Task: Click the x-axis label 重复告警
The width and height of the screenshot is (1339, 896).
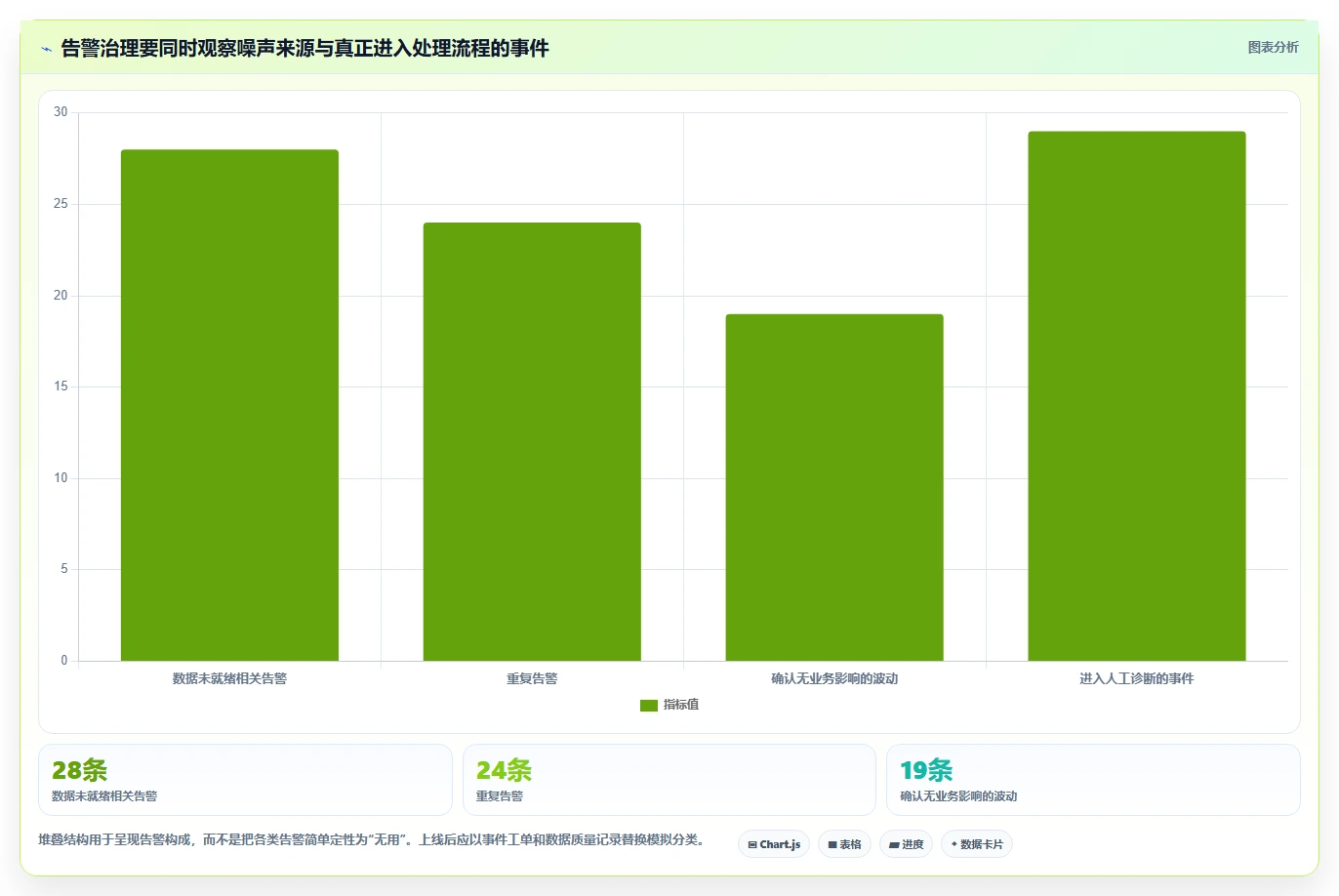Action: click(x=532, y=678)
